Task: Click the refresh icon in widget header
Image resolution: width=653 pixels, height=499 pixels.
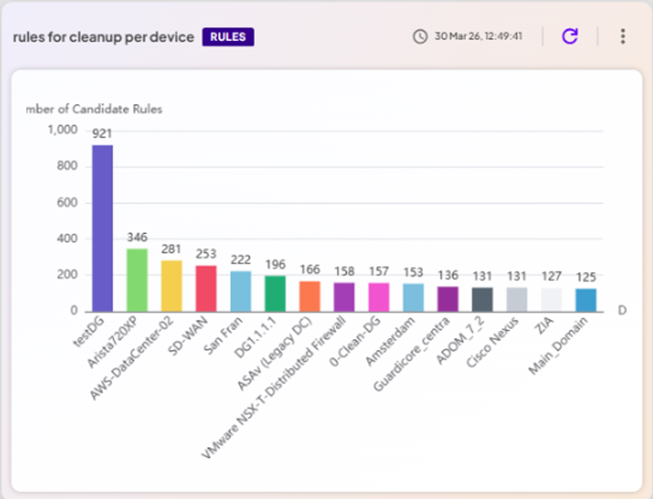Action: (569, 36)
